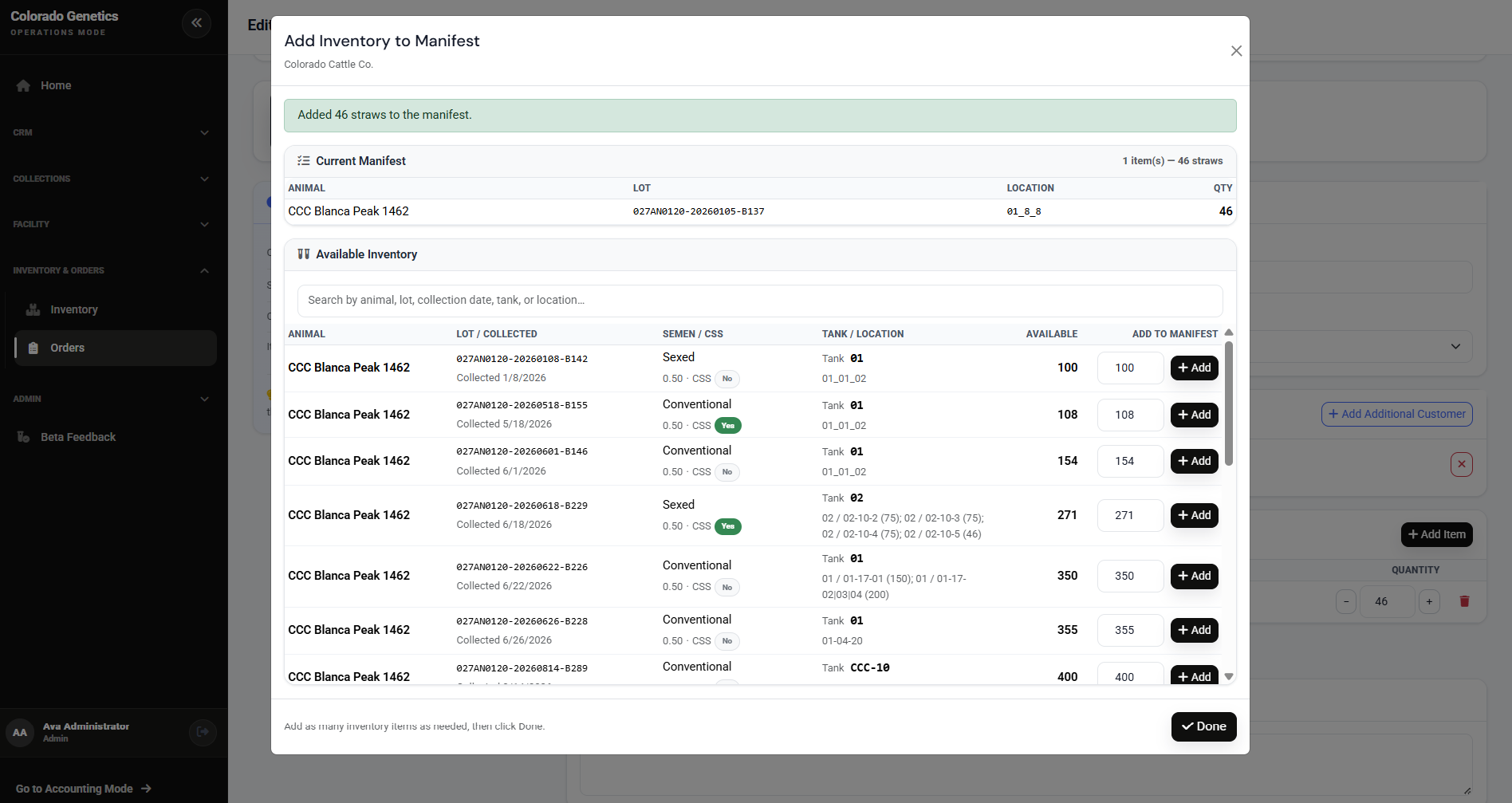Click CSS No badge for lot B142
The height and width of the screenshot is (803, 1512).
click(x=727, y=379)
